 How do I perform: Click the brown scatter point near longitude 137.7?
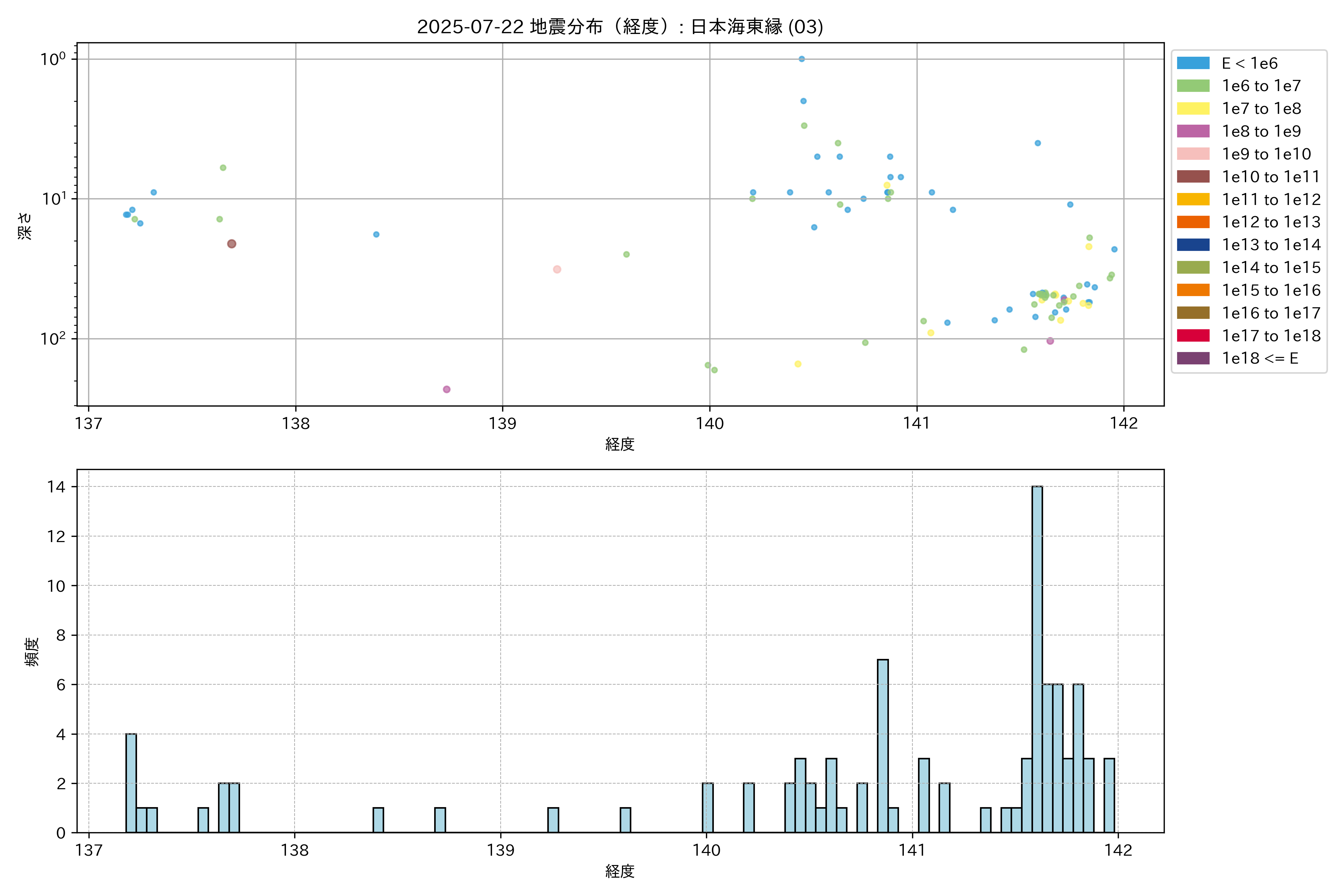(x=231, y=244)
